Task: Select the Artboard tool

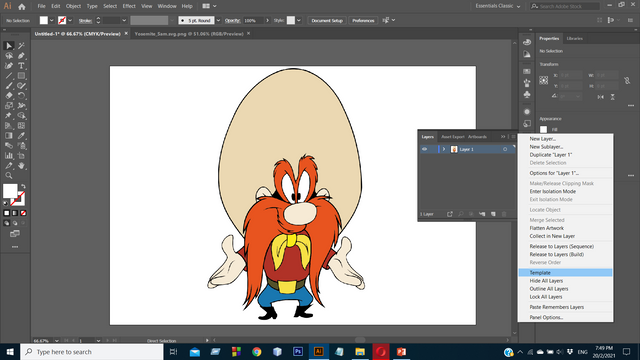Action: [21, 156]
